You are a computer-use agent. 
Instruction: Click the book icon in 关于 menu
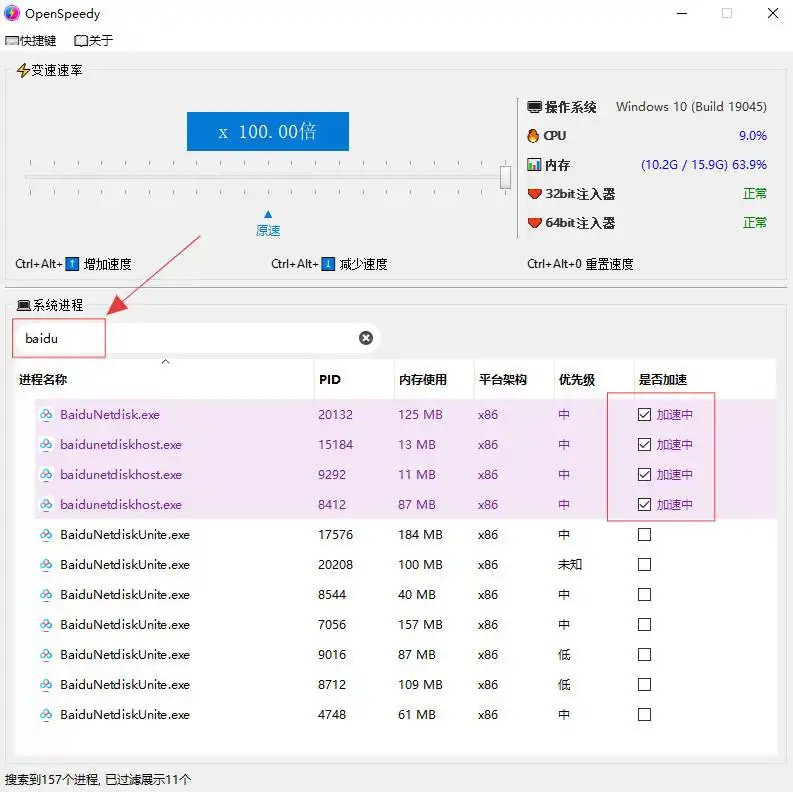(x=81, y=41)
